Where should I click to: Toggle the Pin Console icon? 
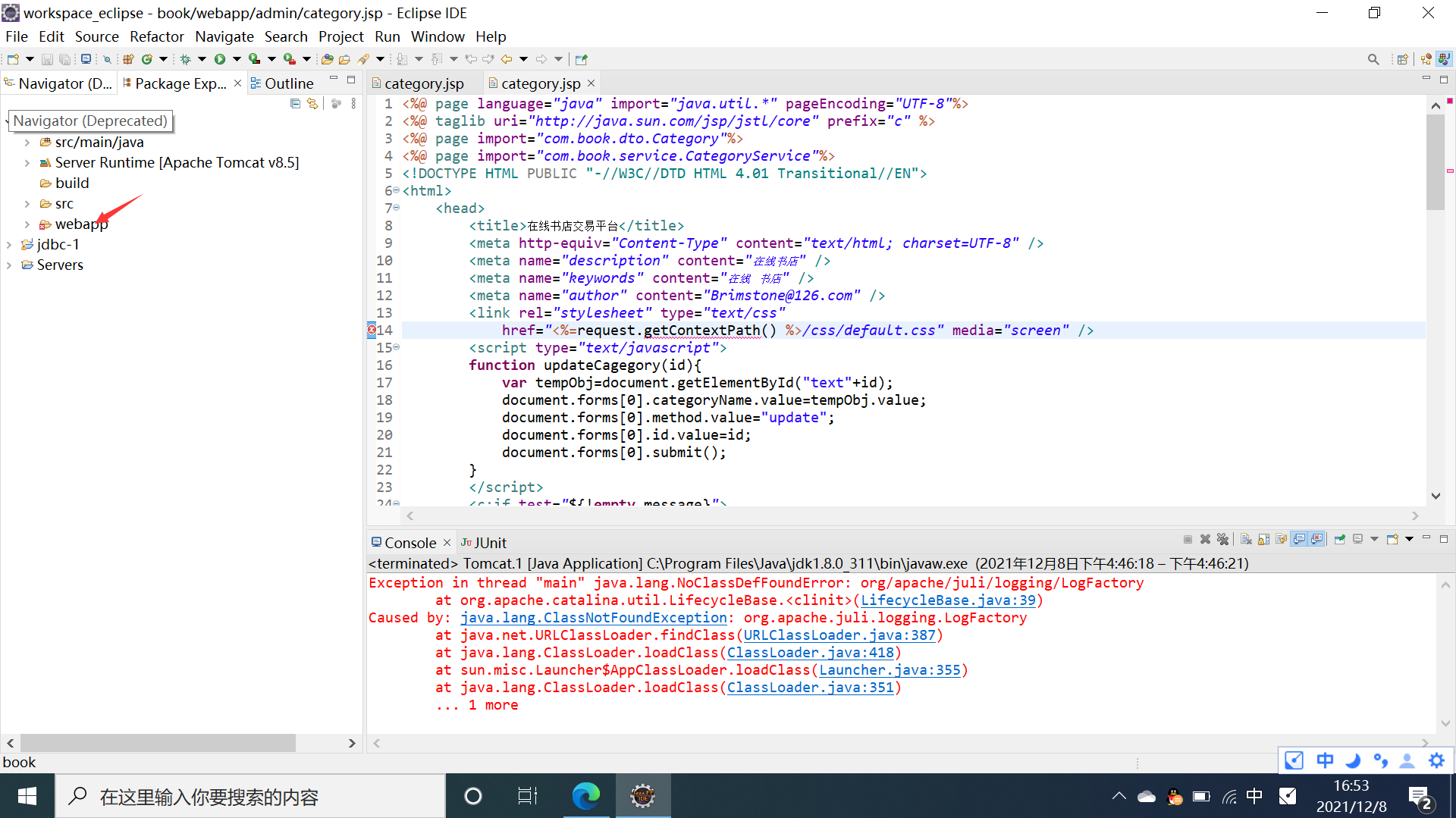click(x=1340, y=539)
